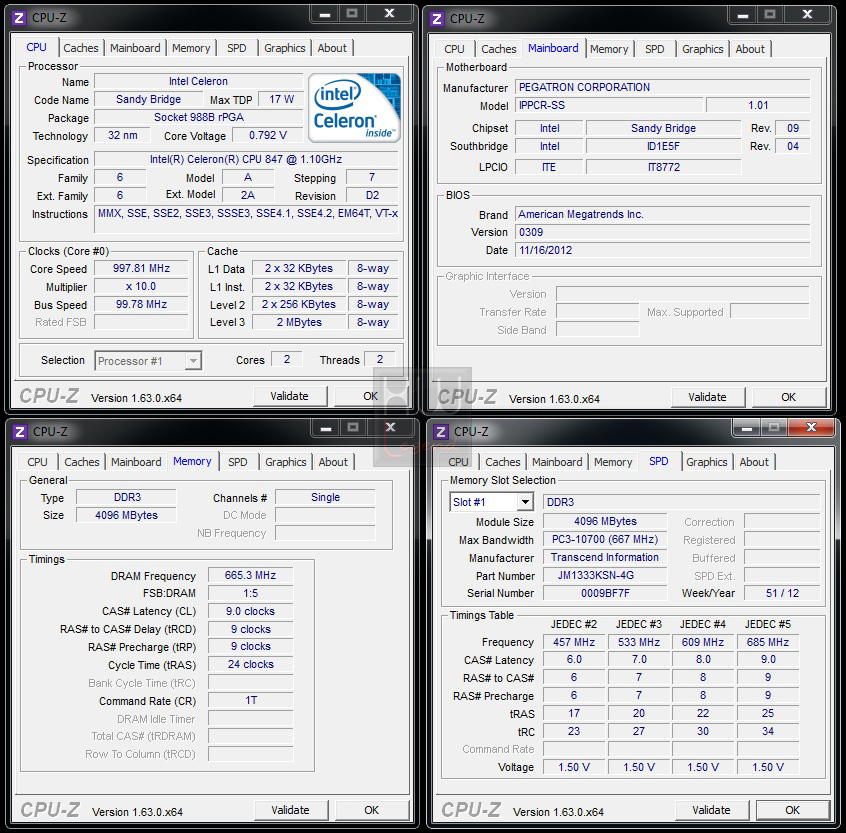
Task: Switch to Mainboard tab in SPD window
Action: pos(557,462)
